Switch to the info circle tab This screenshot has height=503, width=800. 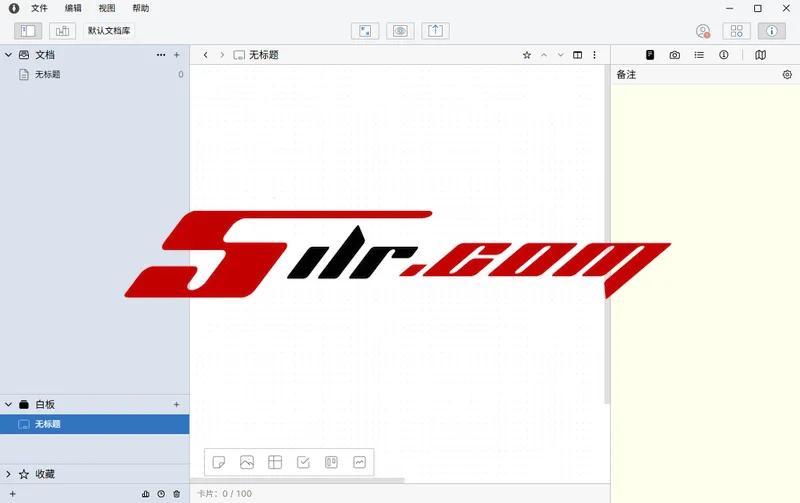tap(723, 55)
